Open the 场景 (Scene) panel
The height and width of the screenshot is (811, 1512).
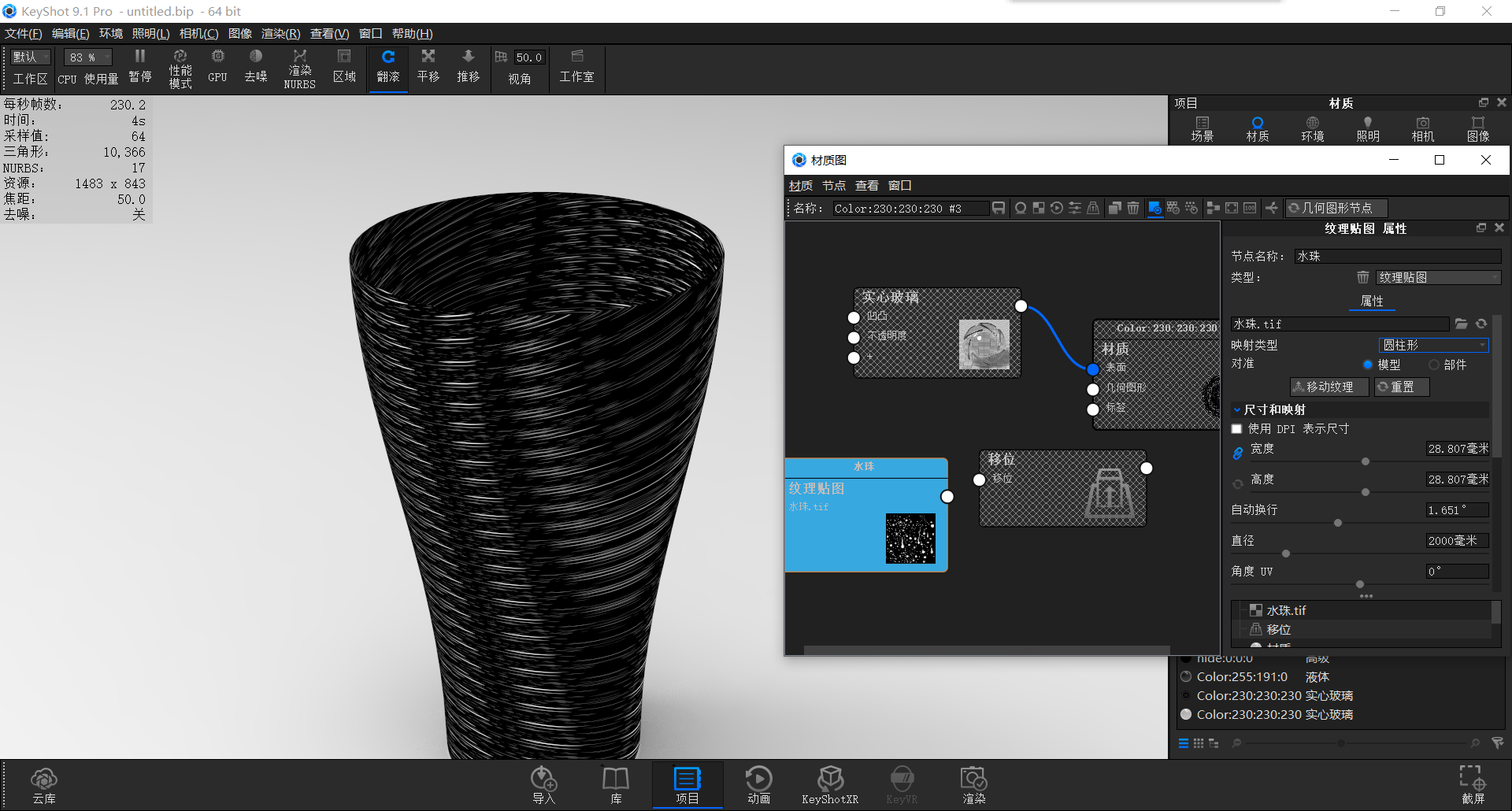(x=1203, y=127)
